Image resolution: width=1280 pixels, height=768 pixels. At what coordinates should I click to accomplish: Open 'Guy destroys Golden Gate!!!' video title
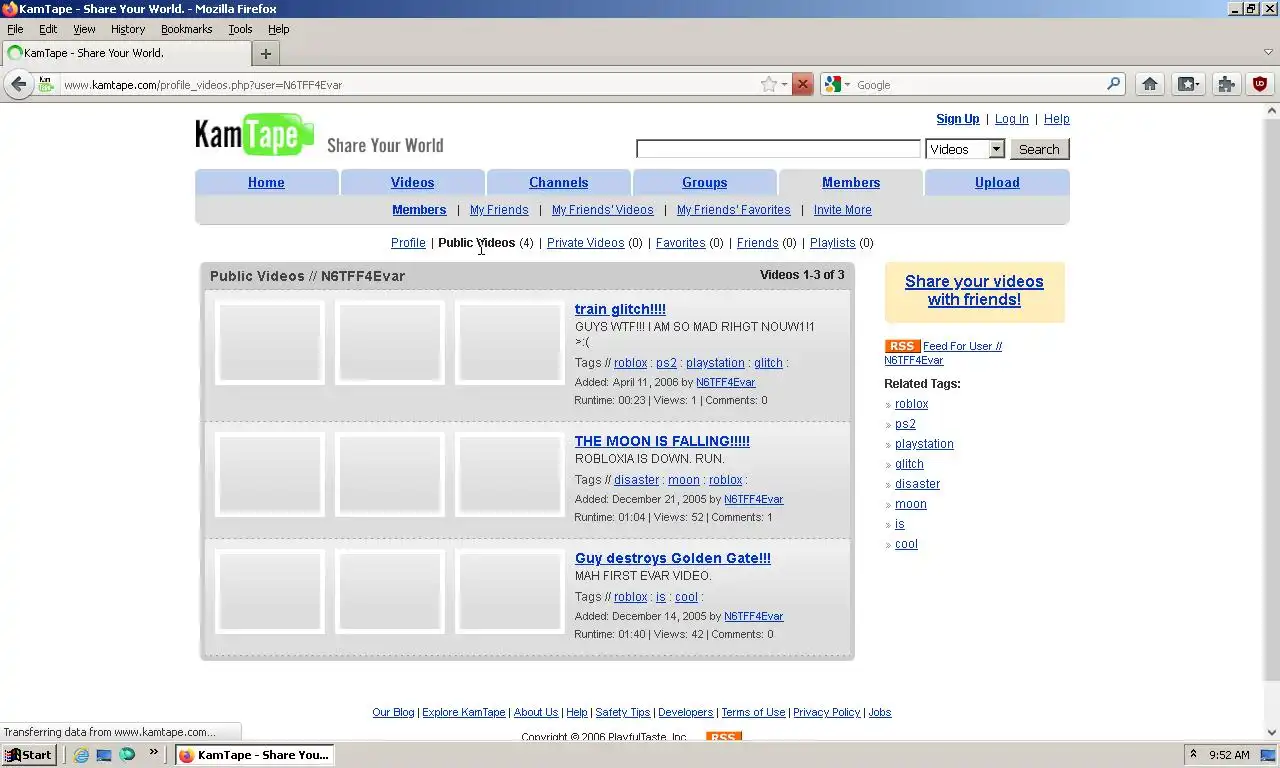click(x=672, y=558)
